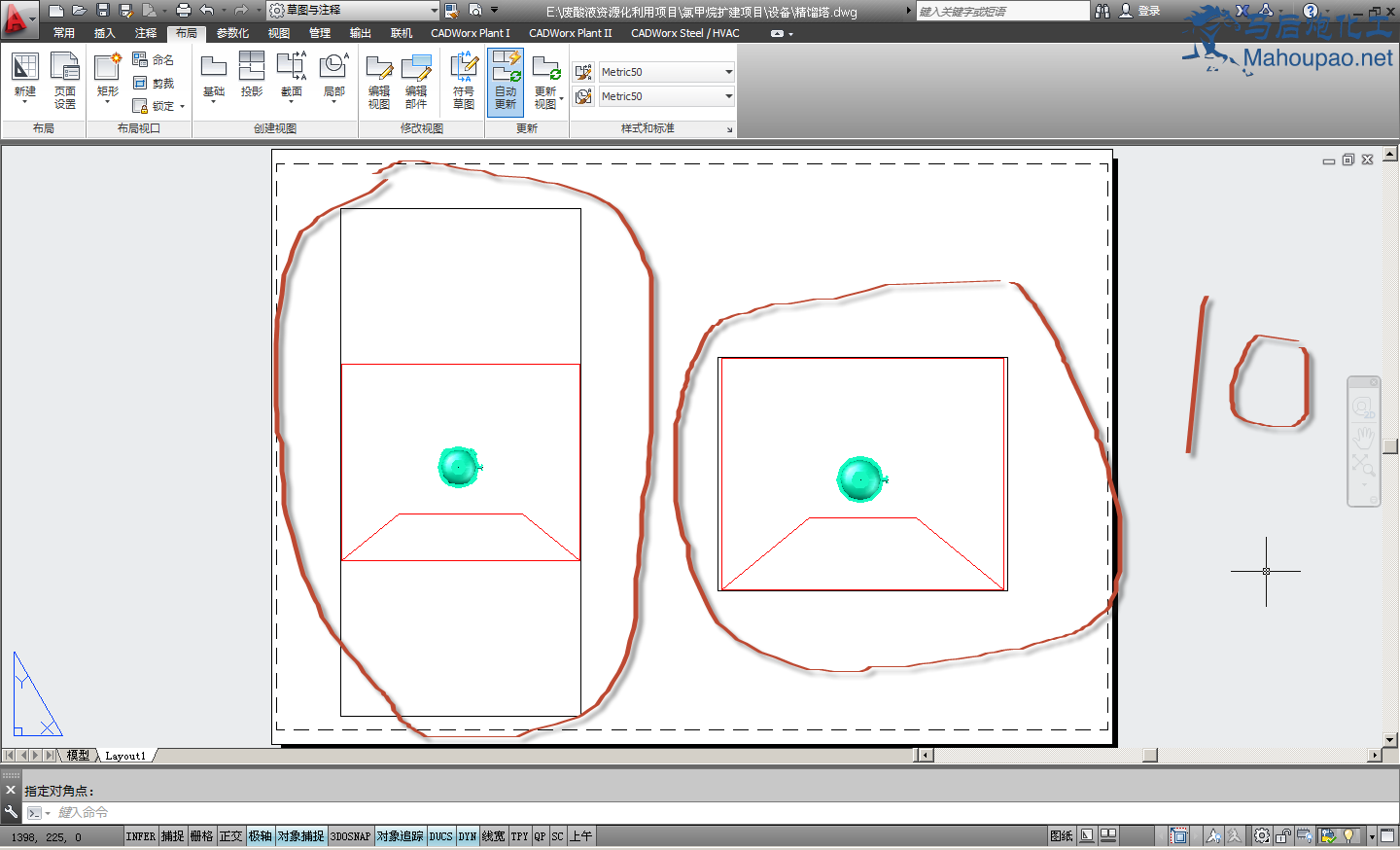This screenshot has height=850, width=1400.
Task: Toggle 捕捉 snap mode
Action: (x=172, y=836)
